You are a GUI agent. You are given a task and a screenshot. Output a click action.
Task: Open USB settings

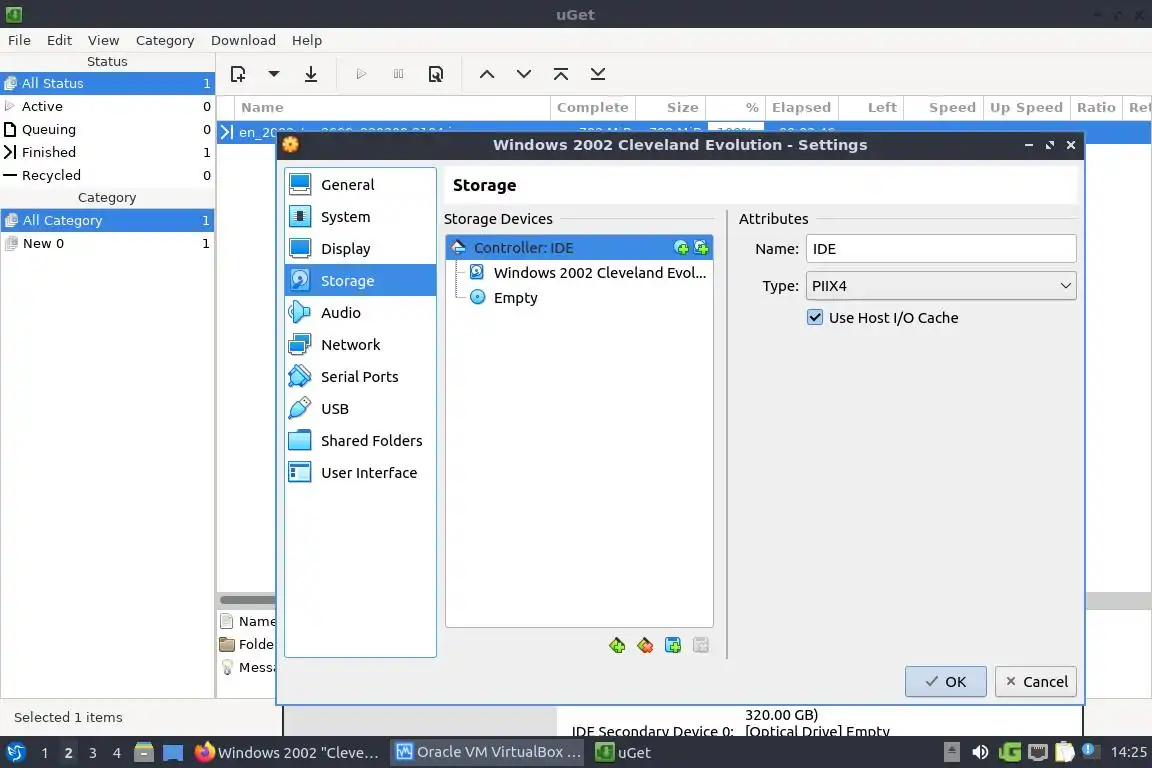(x=360, y=409)
